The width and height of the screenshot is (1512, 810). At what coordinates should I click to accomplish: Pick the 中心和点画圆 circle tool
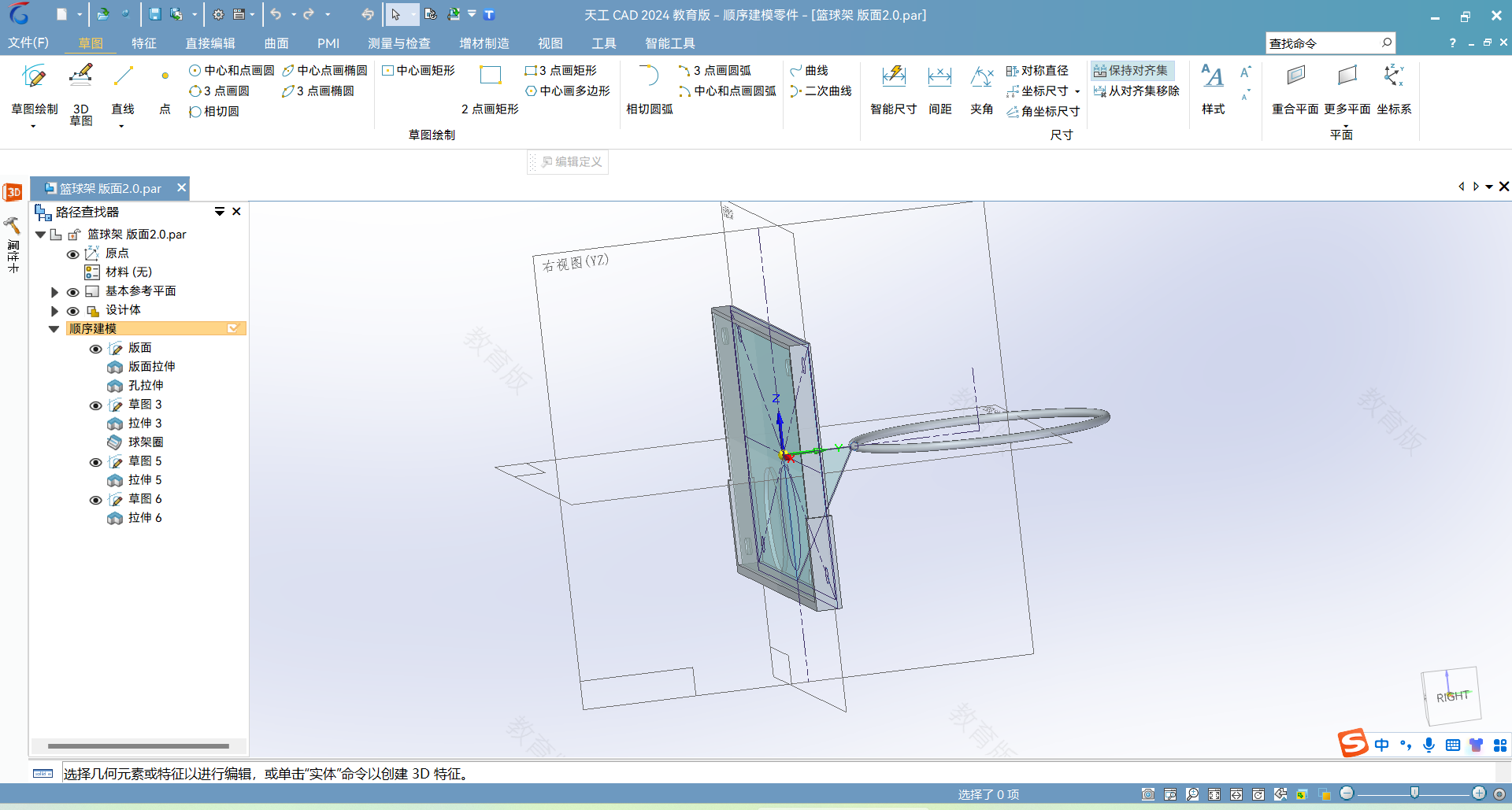pyautogui.click(x=232, y=70)
